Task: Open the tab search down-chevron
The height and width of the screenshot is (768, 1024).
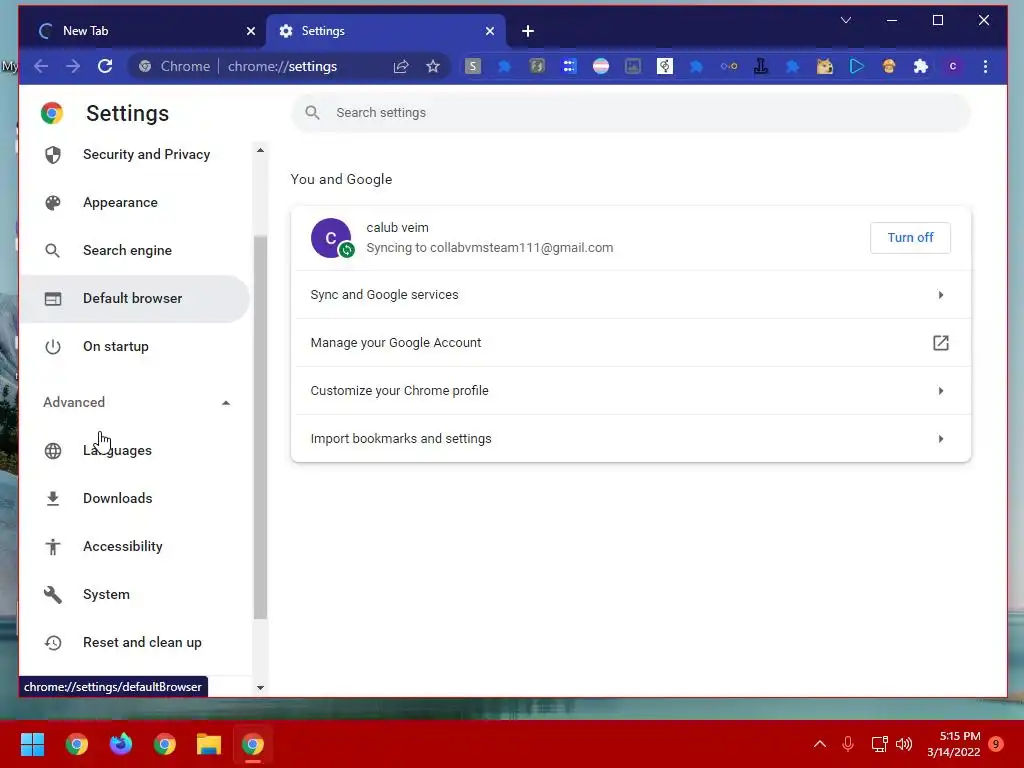Action: point(846,20)
